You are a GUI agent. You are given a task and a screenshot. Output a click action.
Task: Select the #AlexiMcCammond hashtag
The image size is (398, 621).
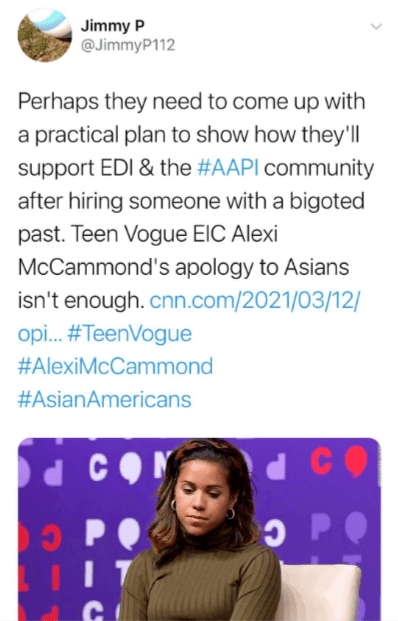click(115, 366)
